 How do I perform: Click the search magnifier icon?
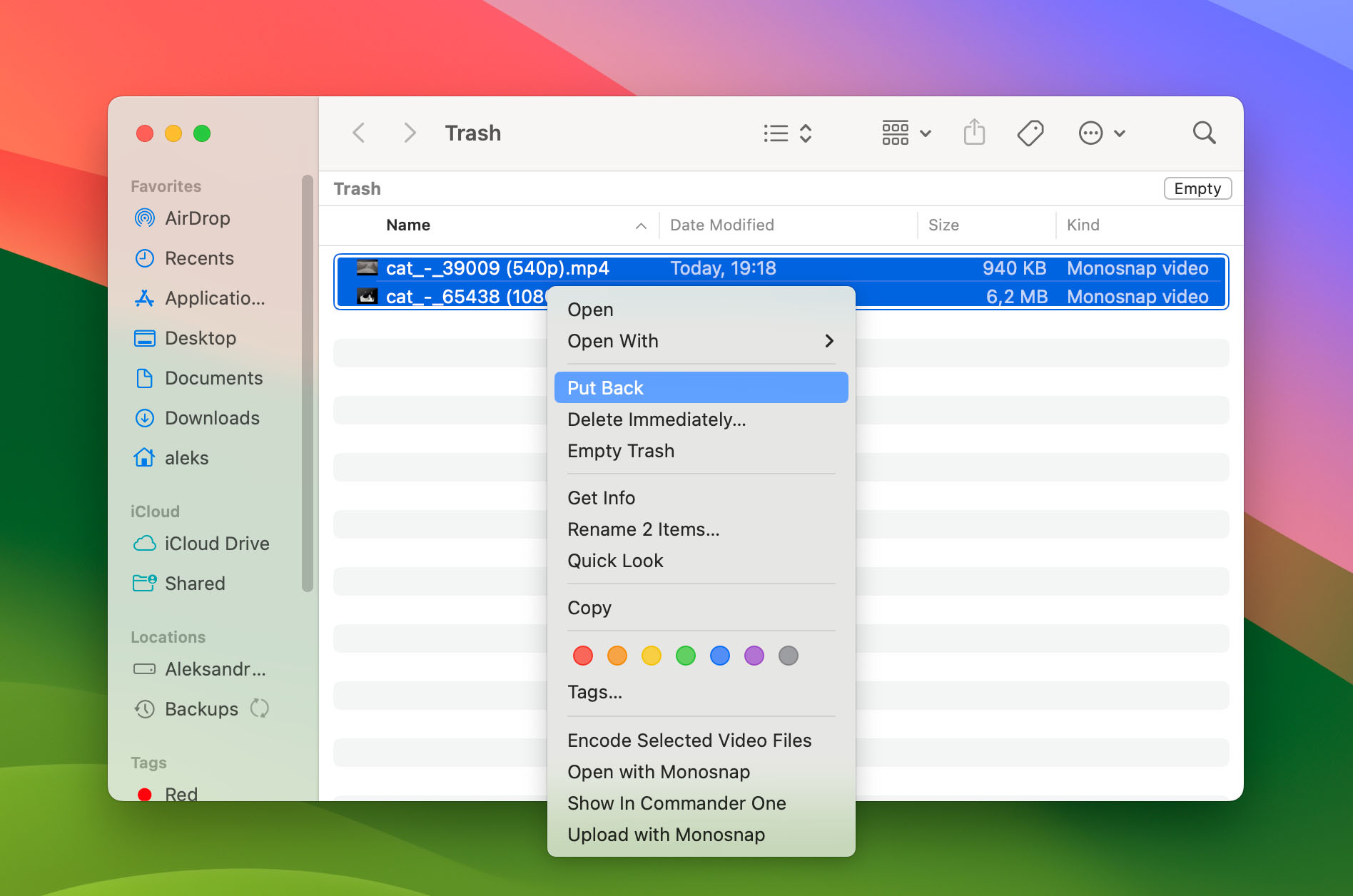[1204, 133]
